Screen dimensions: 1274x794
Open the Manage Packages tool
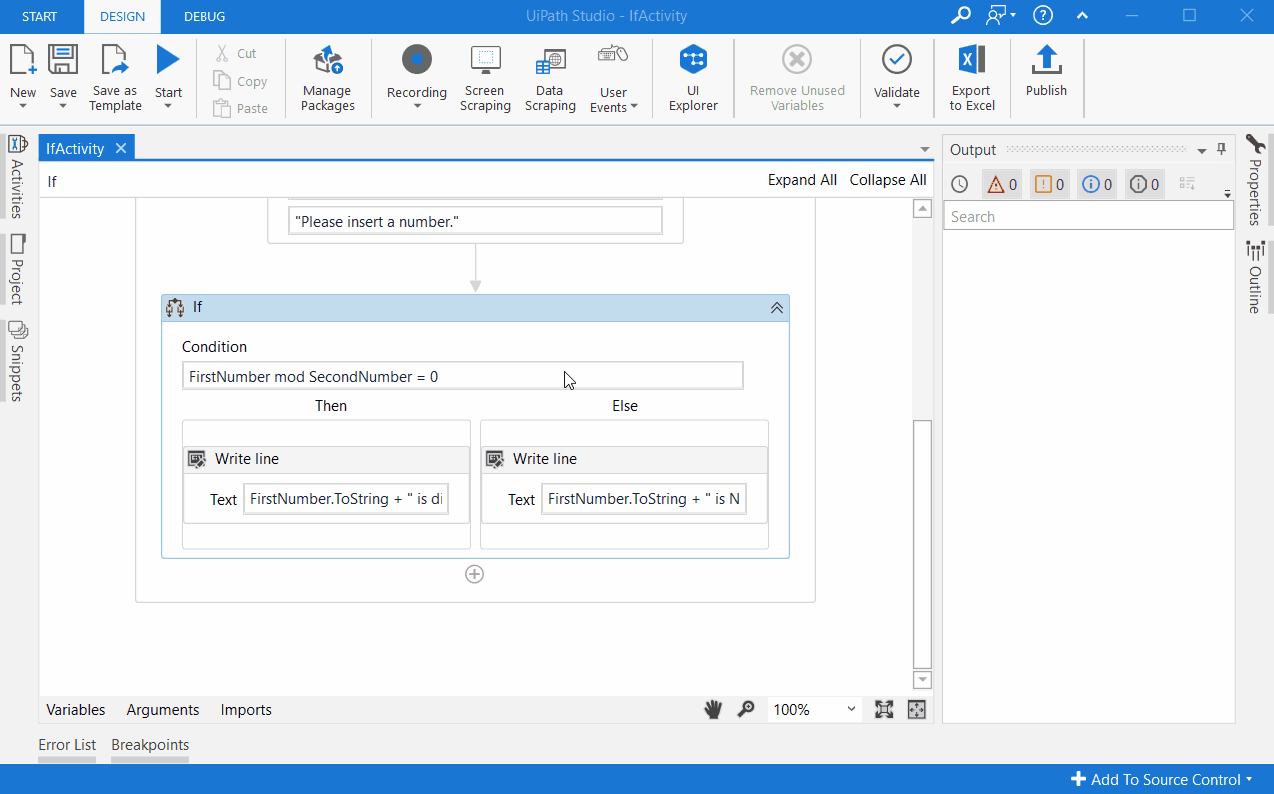[x=328, y=62]
